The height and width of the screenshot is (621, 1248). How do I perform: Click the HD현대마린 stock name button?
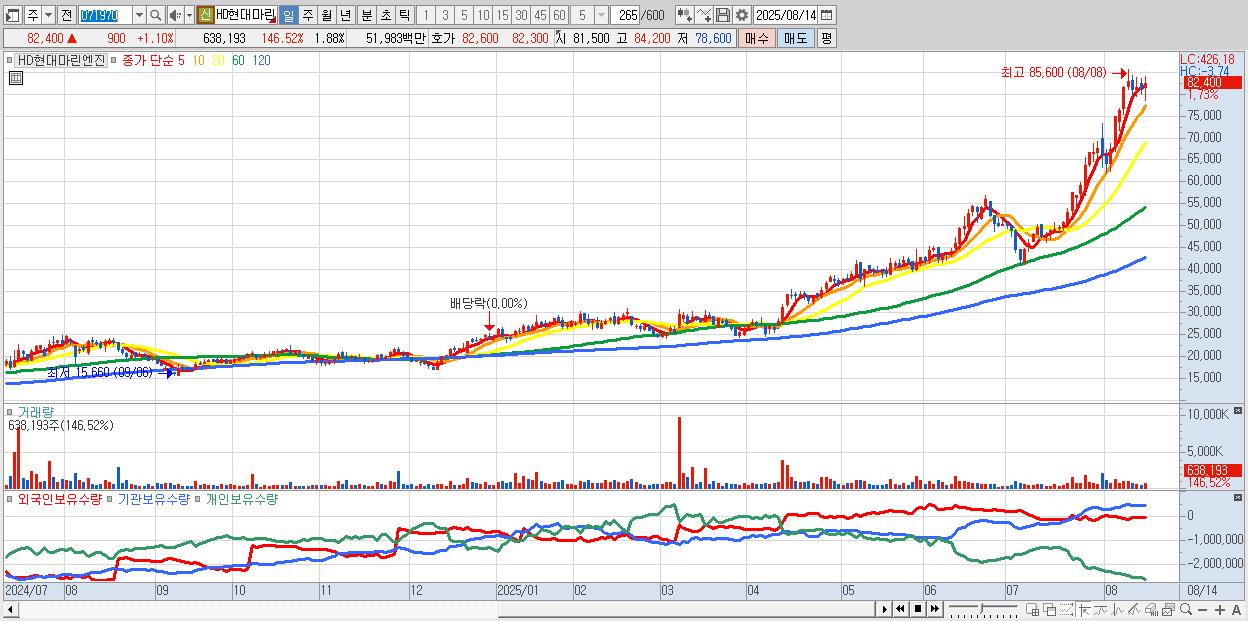click(x=245, y=15)
